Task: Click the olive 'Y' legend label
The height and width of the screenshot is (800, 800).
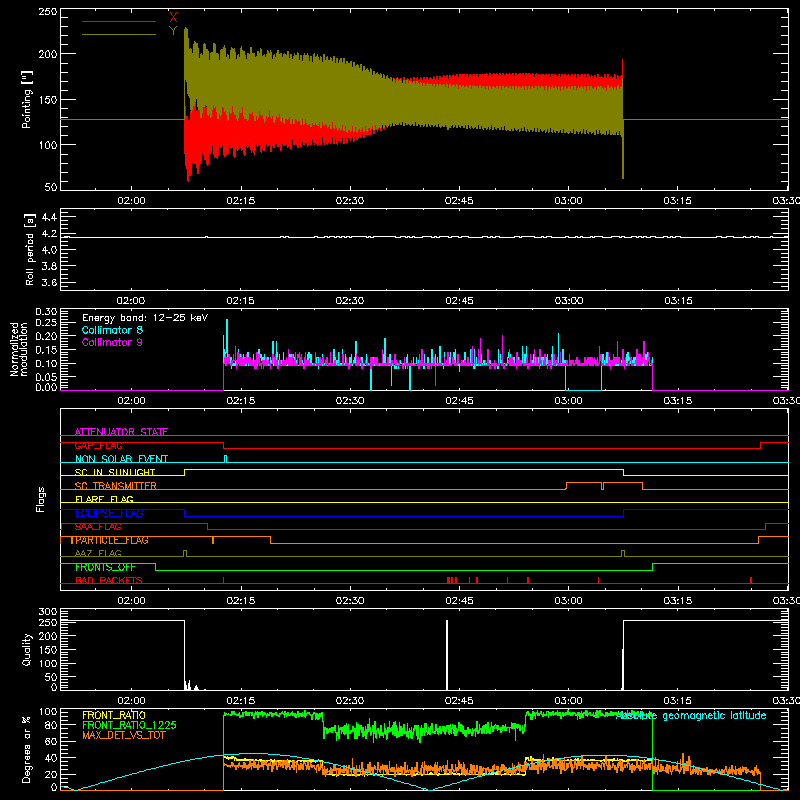Action: coord(173,31)
